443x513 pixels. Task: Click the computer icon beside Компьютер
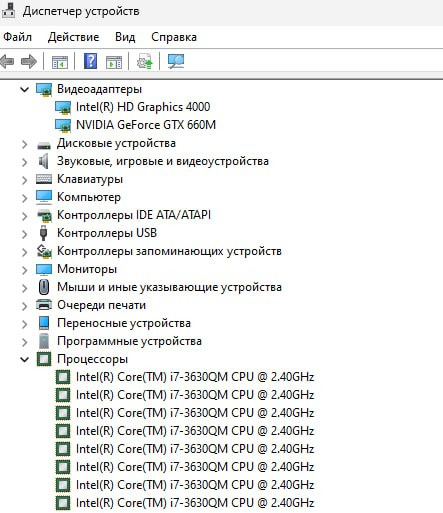tap(44, 197)
